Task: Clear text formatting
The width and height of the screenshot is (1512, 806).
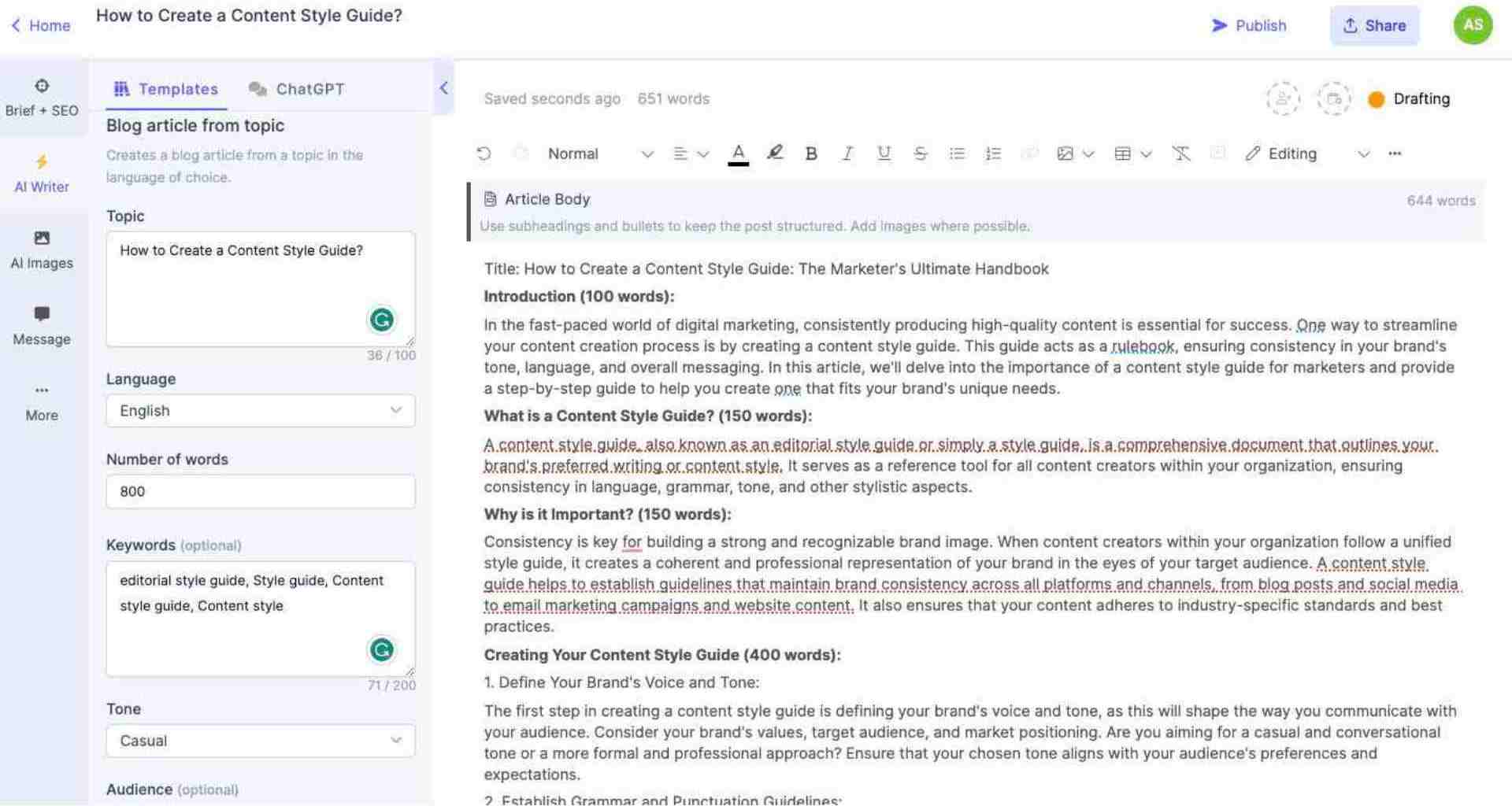Action: tap(1181, 153)
